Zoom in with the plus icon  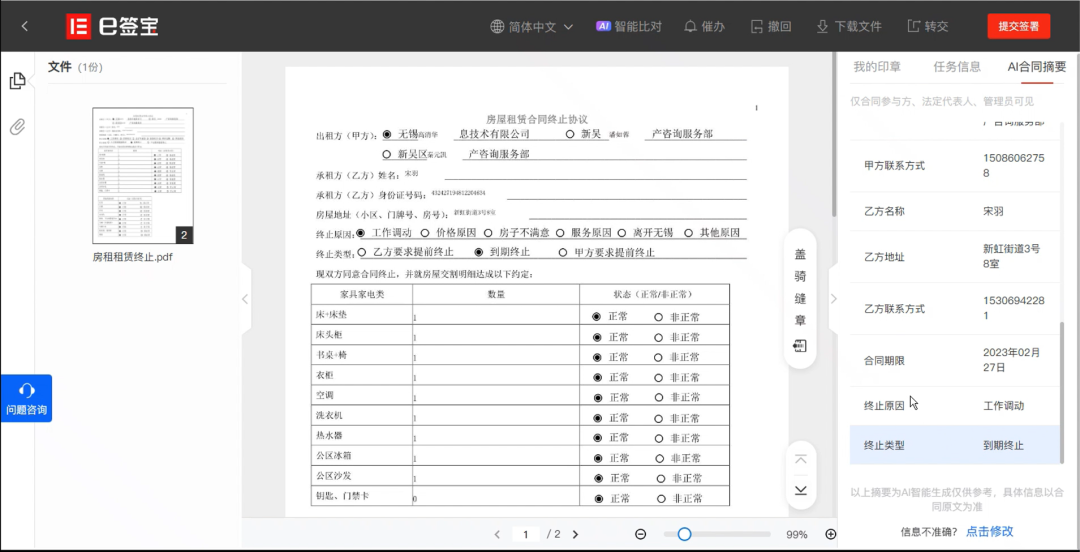click(830, 534)
